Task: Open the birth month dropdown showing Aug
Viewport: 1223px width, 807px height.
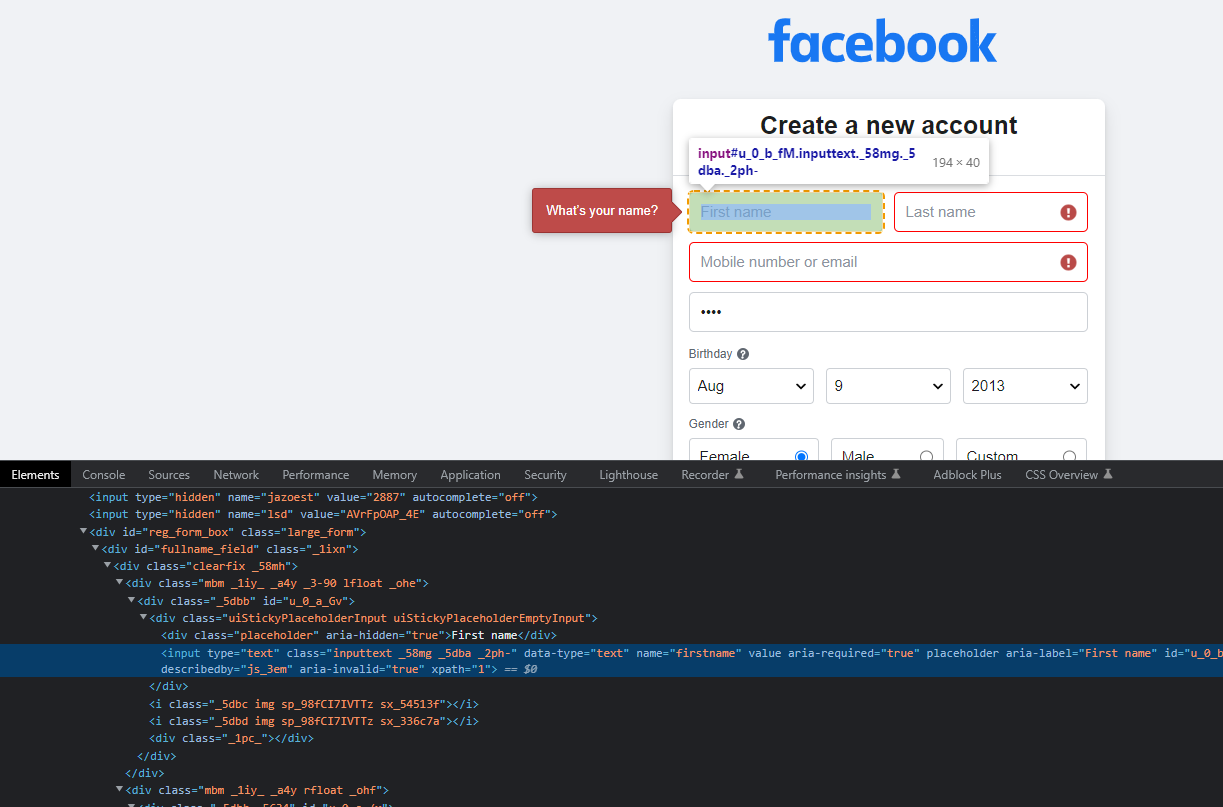Action: pyautogui.click(x=751, y=386)
